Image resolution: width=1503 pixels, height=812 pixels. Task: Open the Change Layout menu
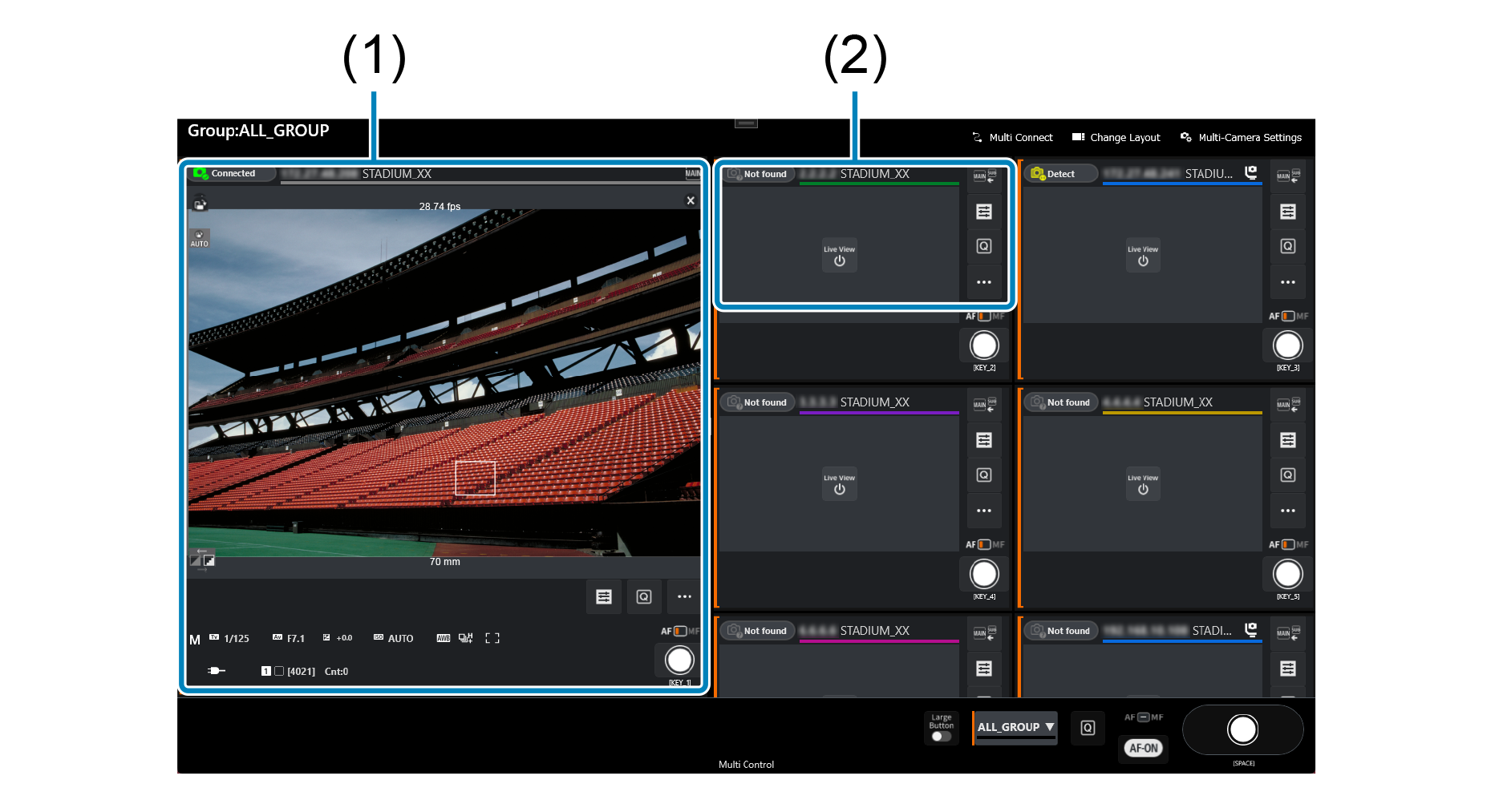pos(1116,138)
